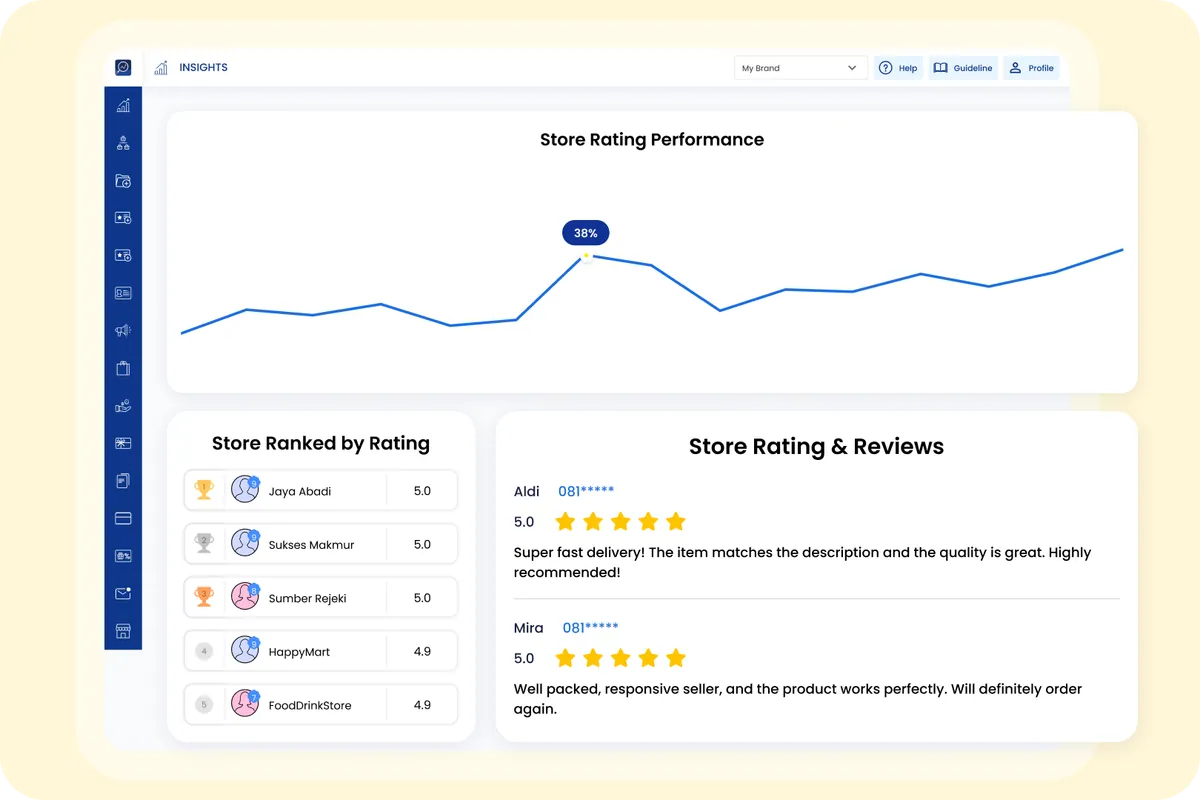Click the Store Ranked by Rating heading
The width and height of the screenshot is (1200, 800).
click(x=321, y=444)
